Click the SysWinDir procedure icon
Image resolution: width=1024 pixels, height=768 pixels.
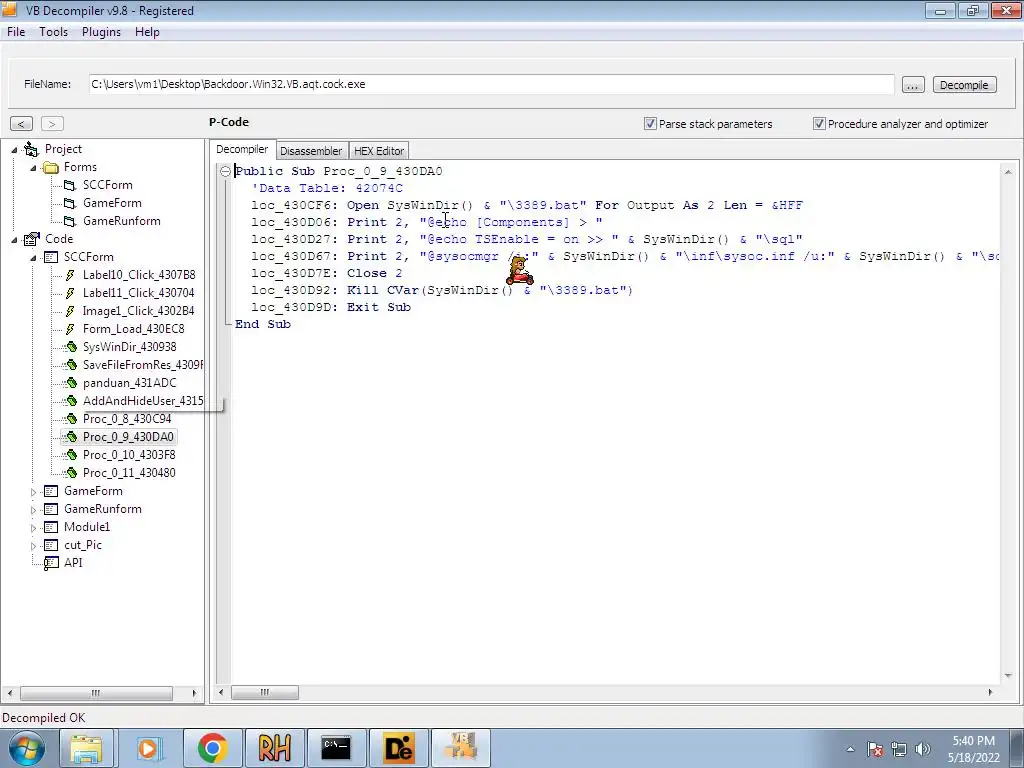click(x=71, y=347)
